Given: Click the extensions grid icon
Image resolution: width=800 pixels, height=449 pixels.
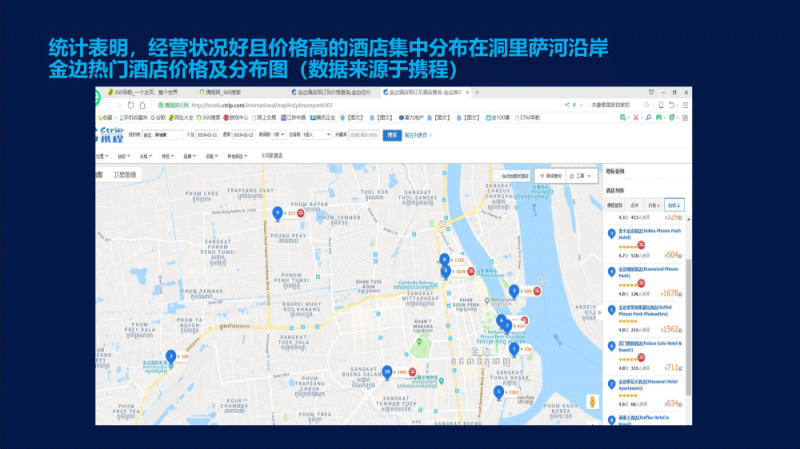Looking at the screenshot, I should 685,117.
